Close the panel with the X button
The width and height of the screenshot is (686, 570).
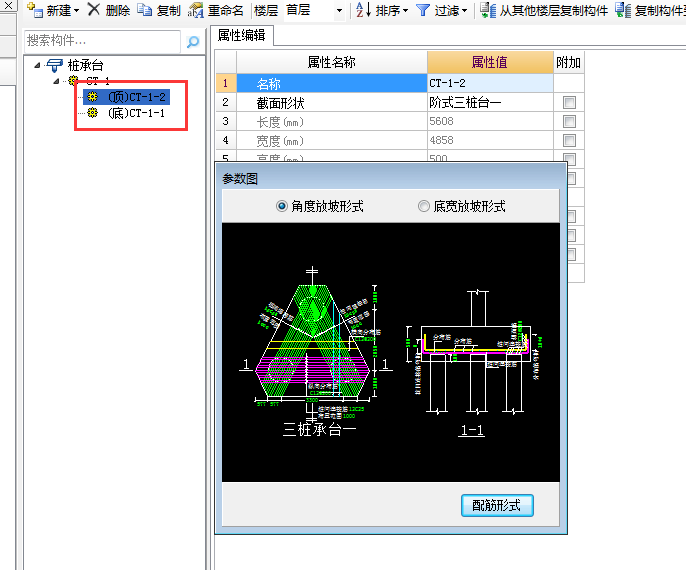[8, 5]
